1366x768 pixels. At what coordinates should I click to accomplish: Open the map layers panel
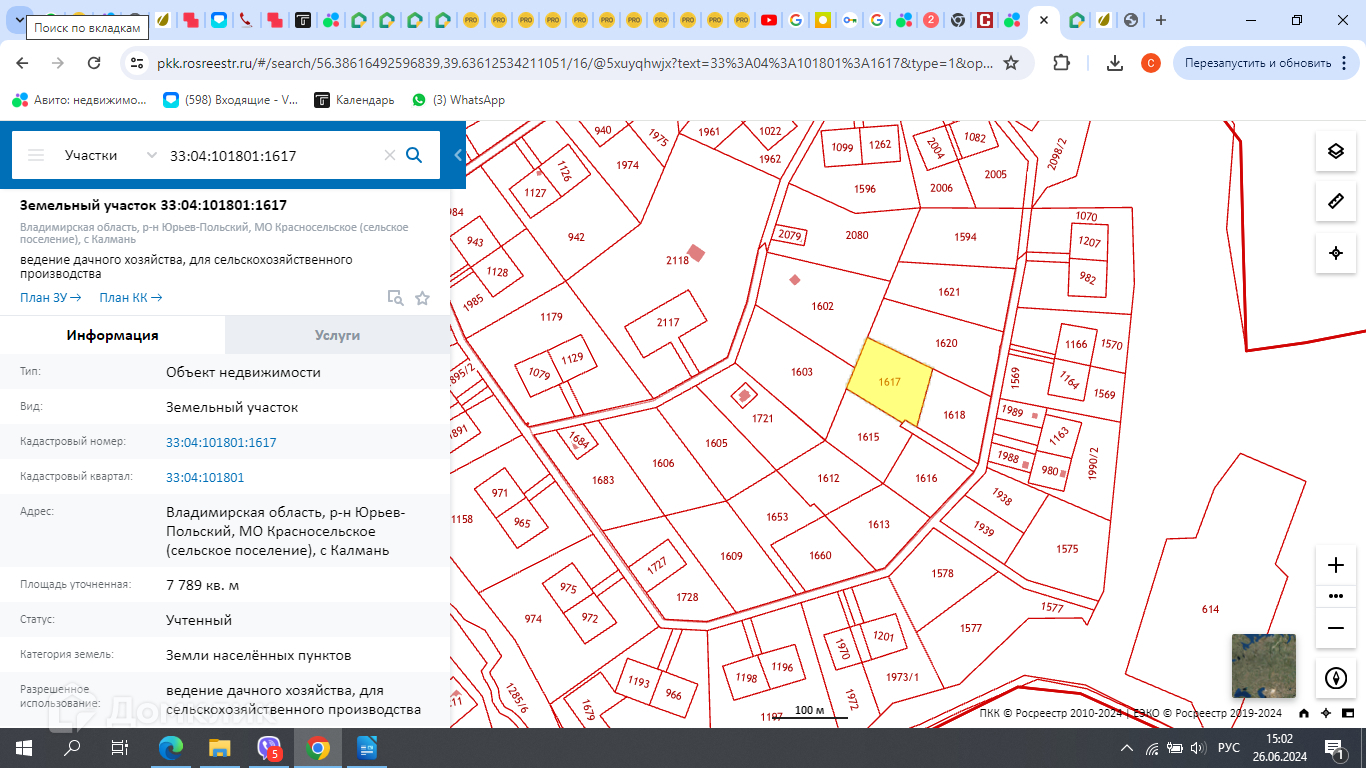click(x=1335, y=151)
